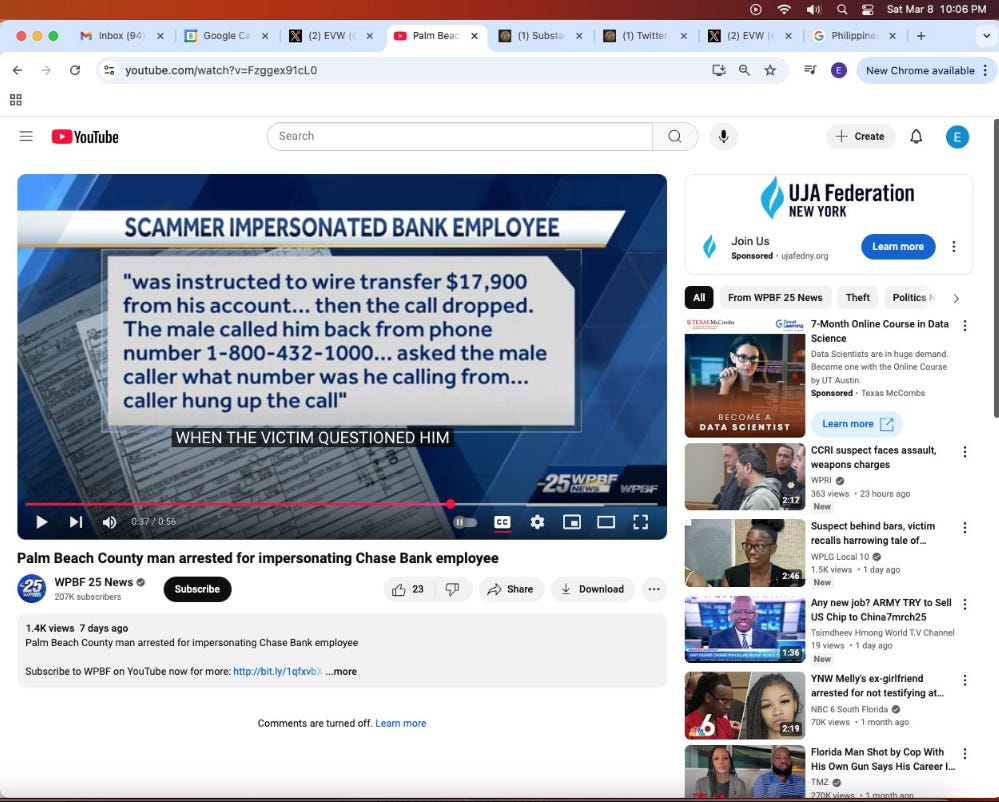Open tab search dropdown arrow
The image size is (999, 802).
(x=986, y=36)
